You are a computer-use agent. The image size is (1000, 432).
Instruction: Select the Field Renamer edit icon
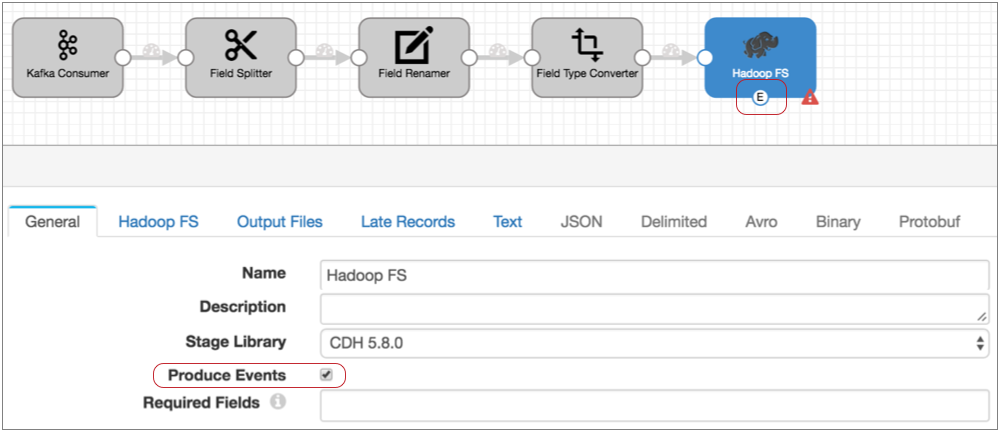pyautogui.click(x=414, y=46)
